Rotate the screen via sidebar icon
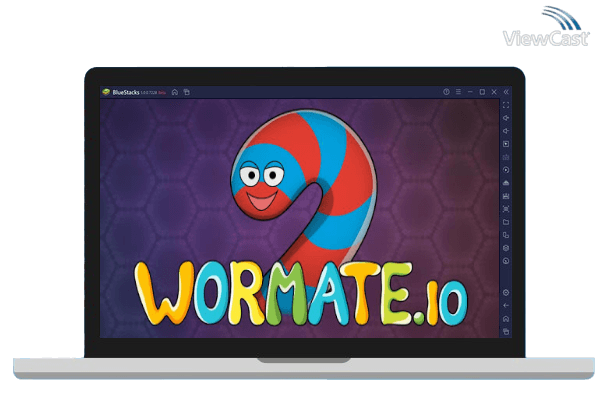 pyautogui.click(x=506, y=235)
